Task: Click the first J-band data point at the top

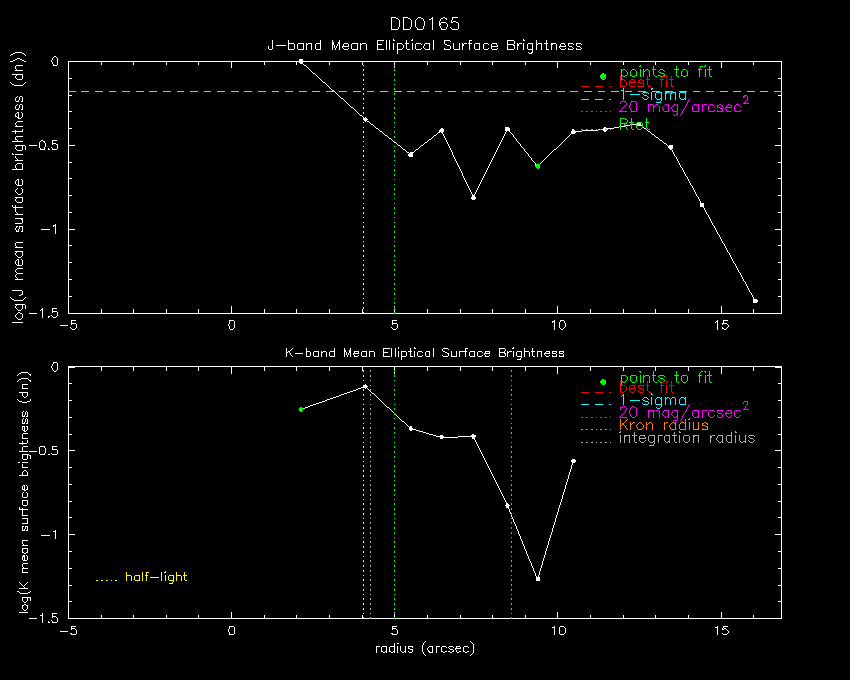Action: click(300, 61)
